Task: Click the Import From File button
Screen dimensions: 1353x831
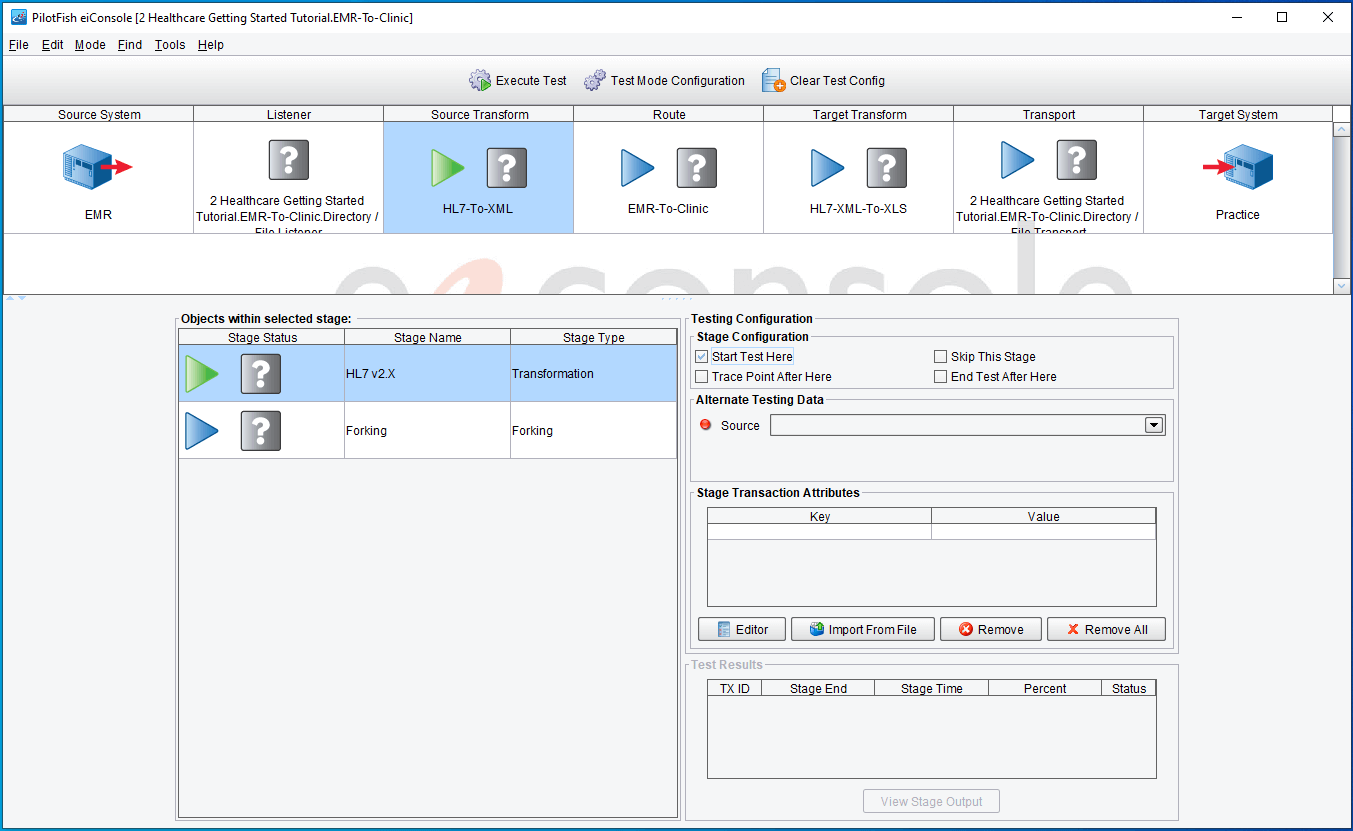Action: pos(862,629)
